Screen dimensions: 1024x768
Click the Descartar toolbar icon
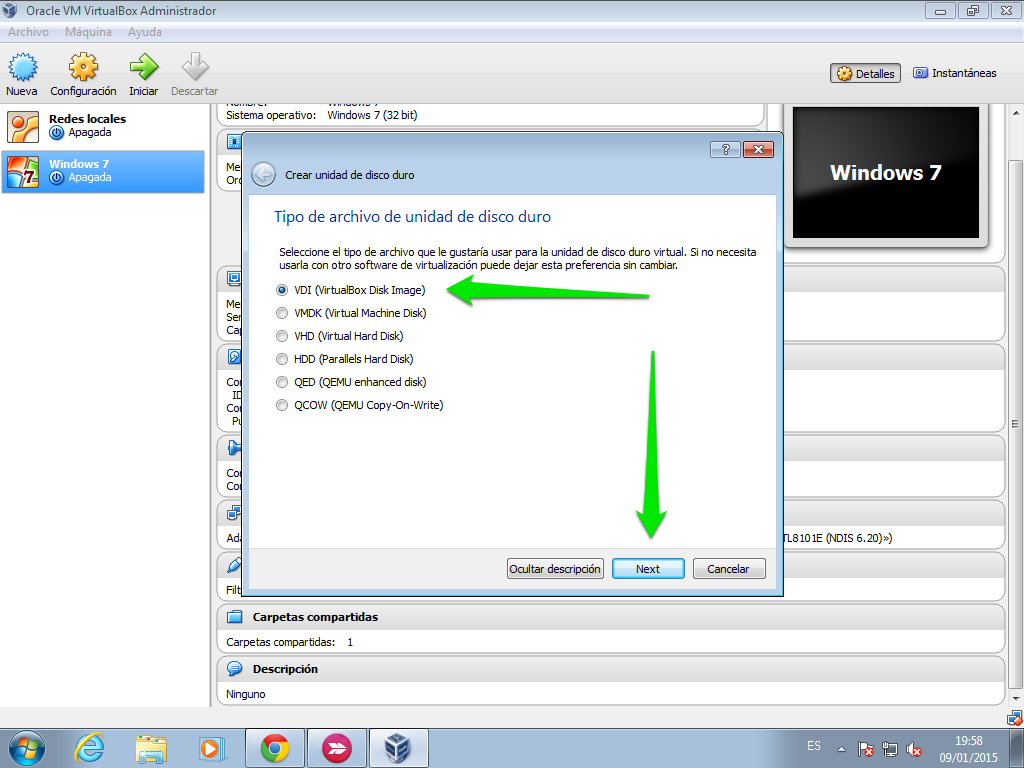[195, 67]
